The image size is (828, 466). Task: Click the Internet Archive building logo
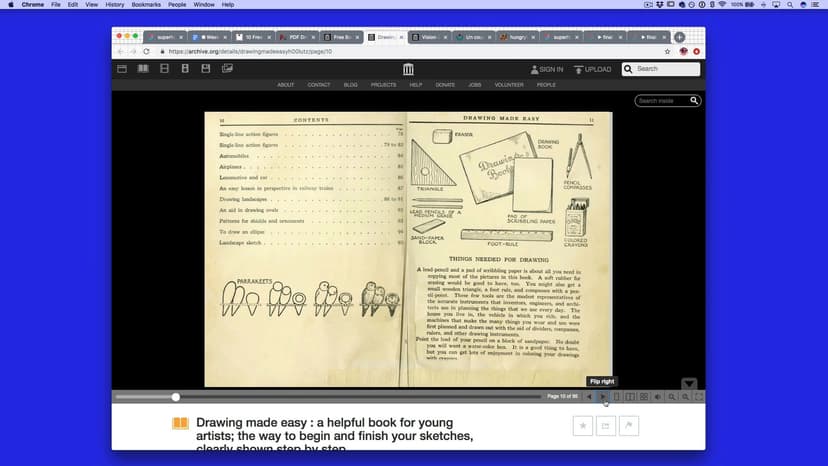408,69
